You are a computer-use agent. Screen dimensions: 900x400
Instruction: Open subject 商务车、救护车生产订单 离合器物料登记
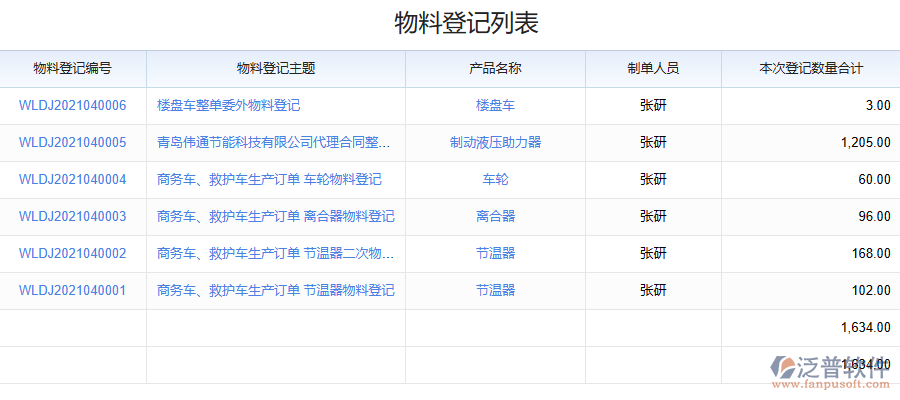click(x=276, y=216)
